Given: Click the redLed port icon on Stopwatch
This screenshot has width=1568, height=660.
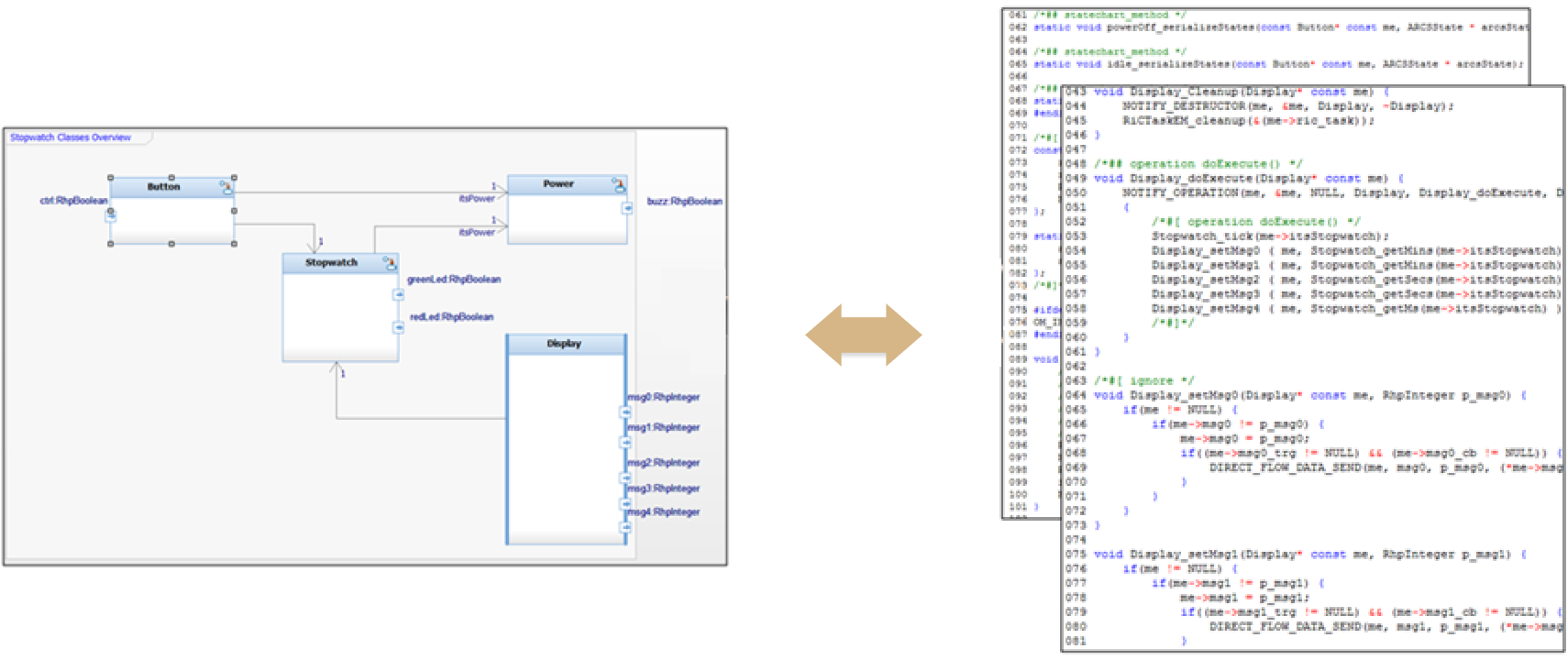Looking at the screenshot, I should (398, 327).
